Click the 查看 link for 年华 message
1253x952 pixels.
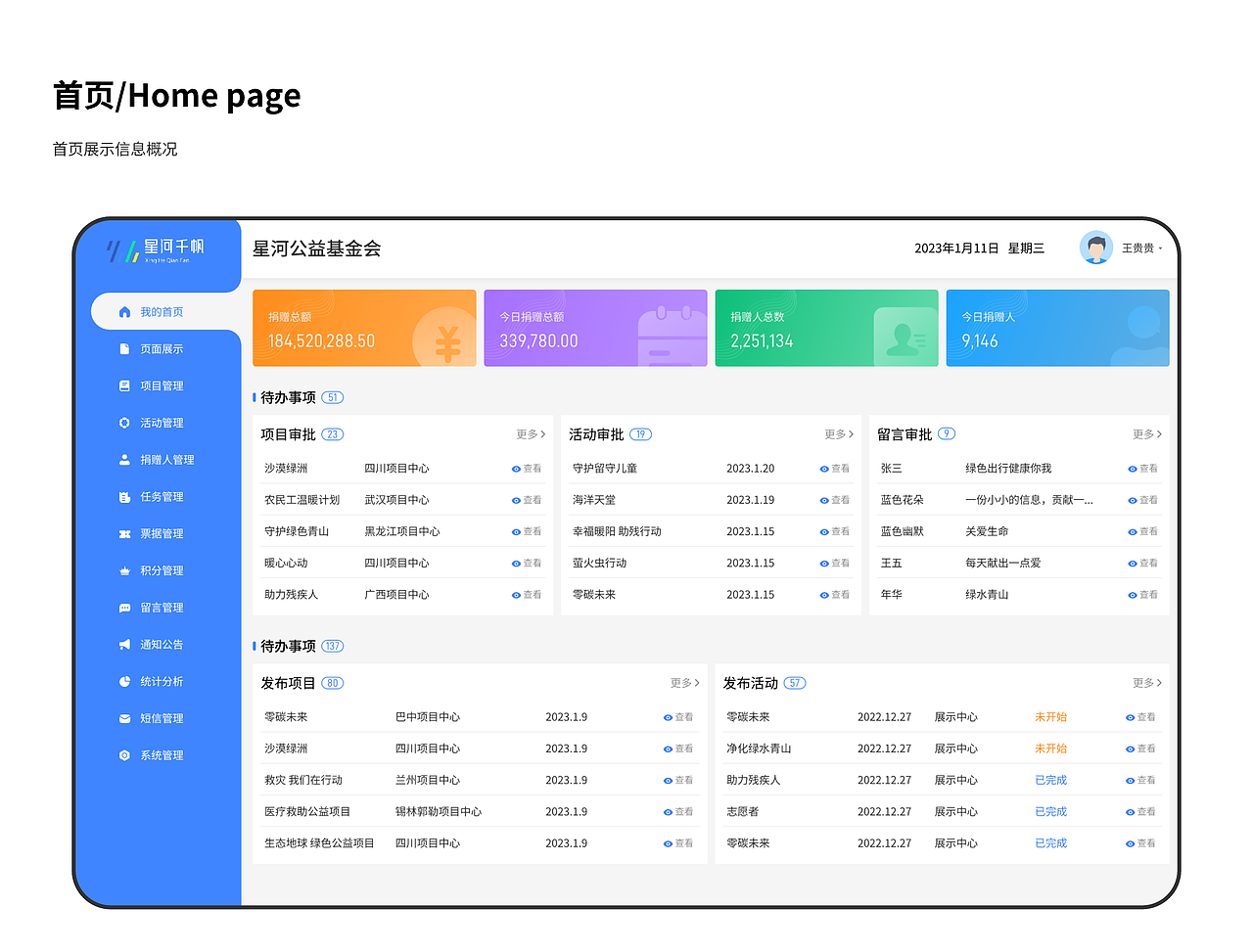click(x=1142, y=595)
